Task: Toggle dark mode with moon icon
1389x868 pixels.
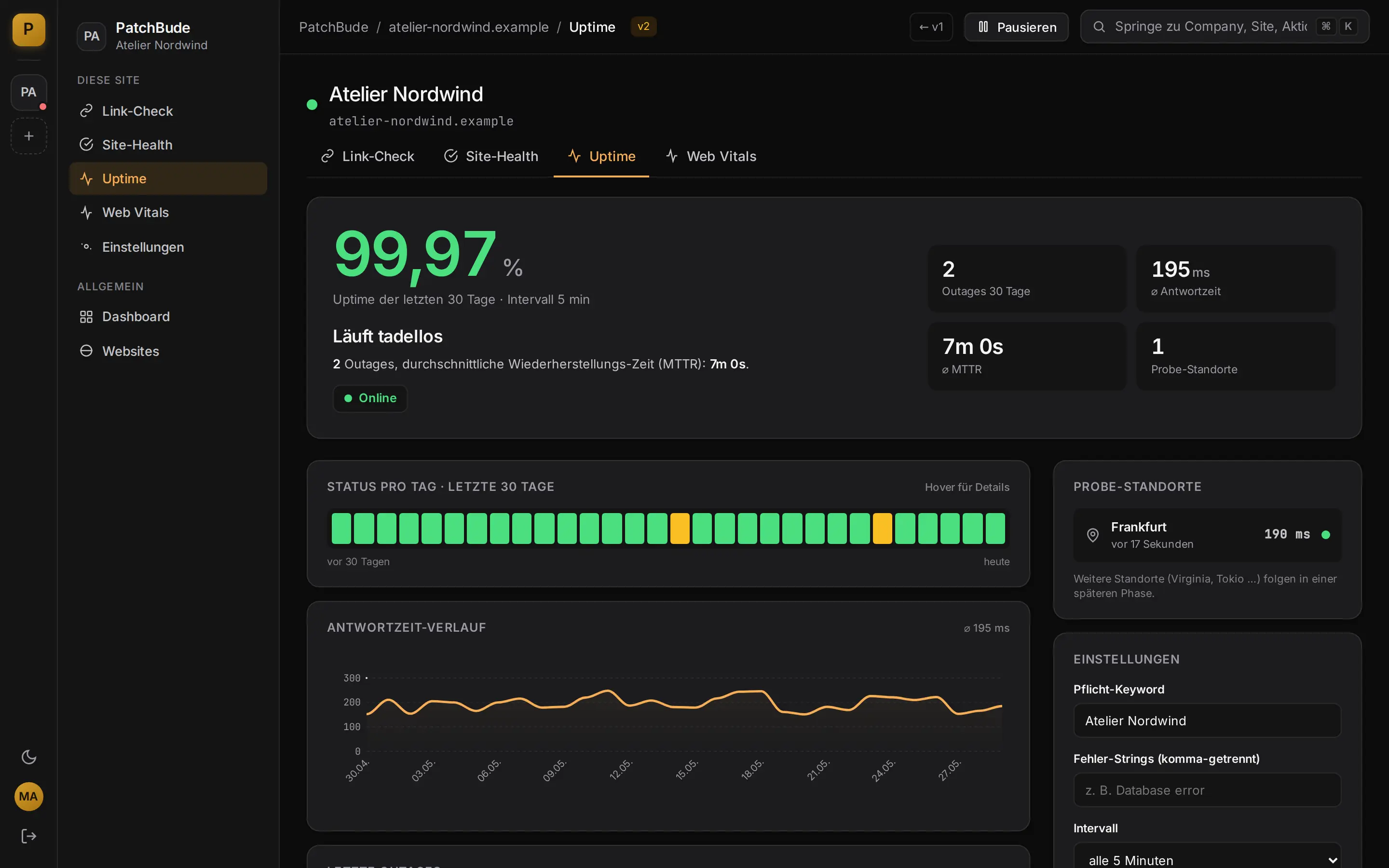Action: (29, 757)
